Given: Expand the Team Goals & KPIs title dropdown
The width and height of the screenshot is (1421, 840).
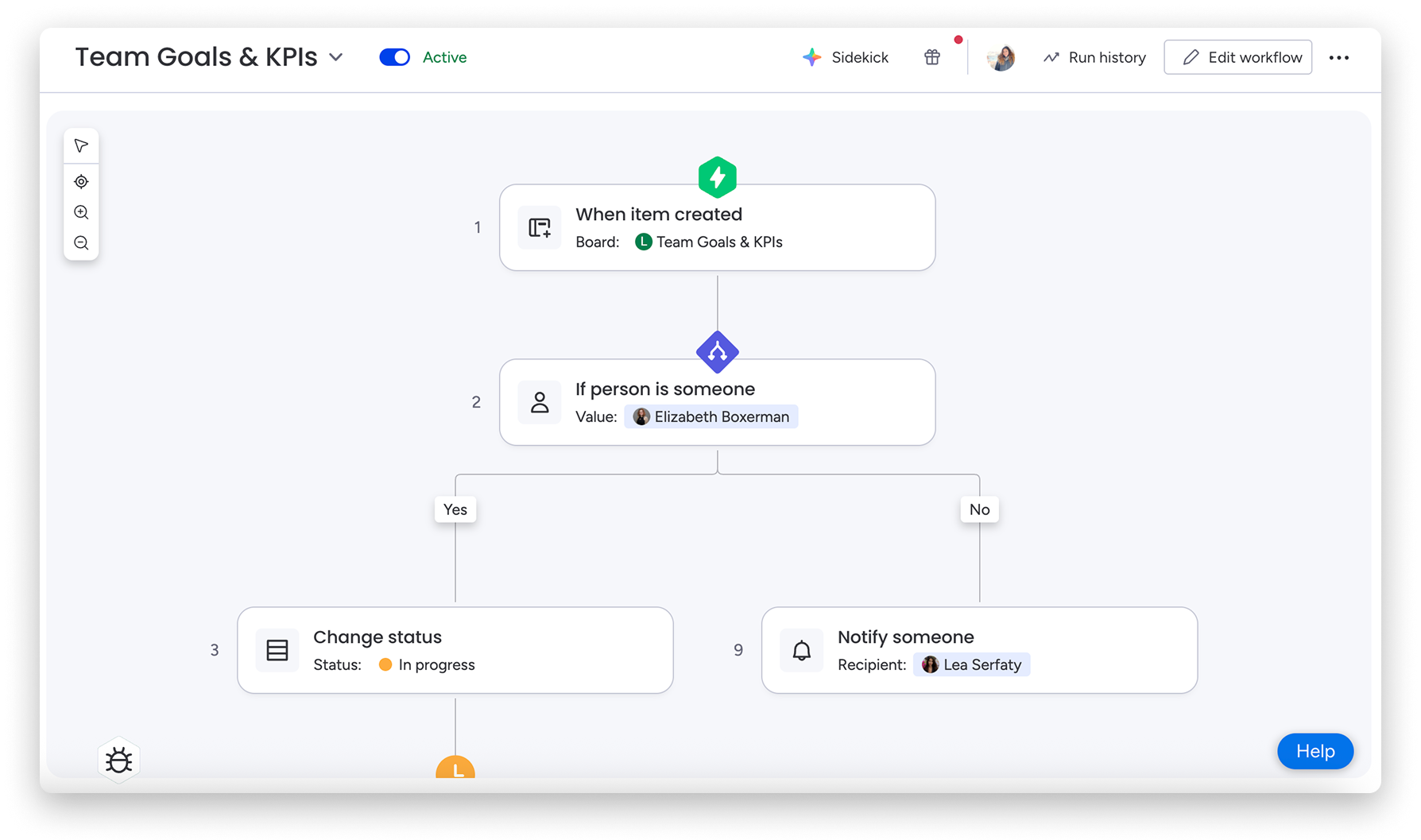Looking at the screenshot, I should click(x=336, y=57).
